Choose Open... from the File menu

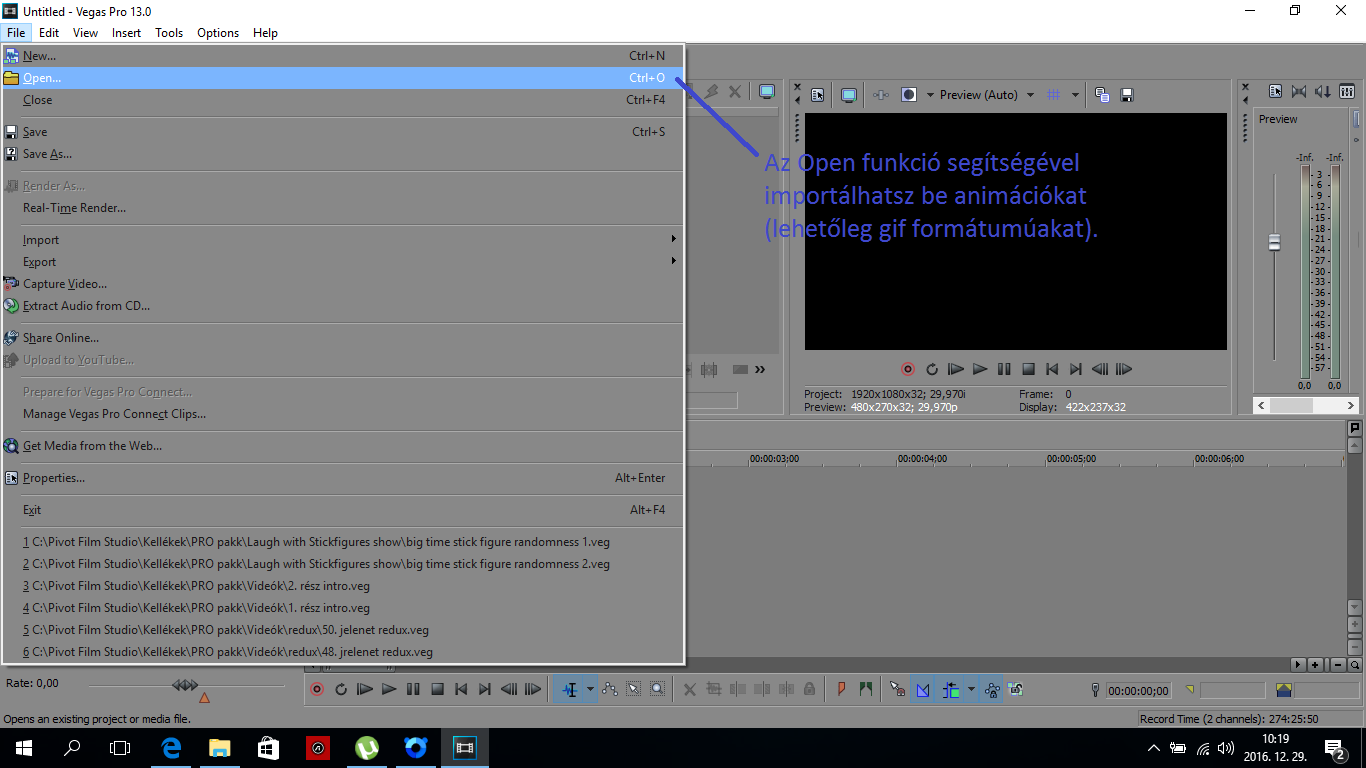point(341,78)
